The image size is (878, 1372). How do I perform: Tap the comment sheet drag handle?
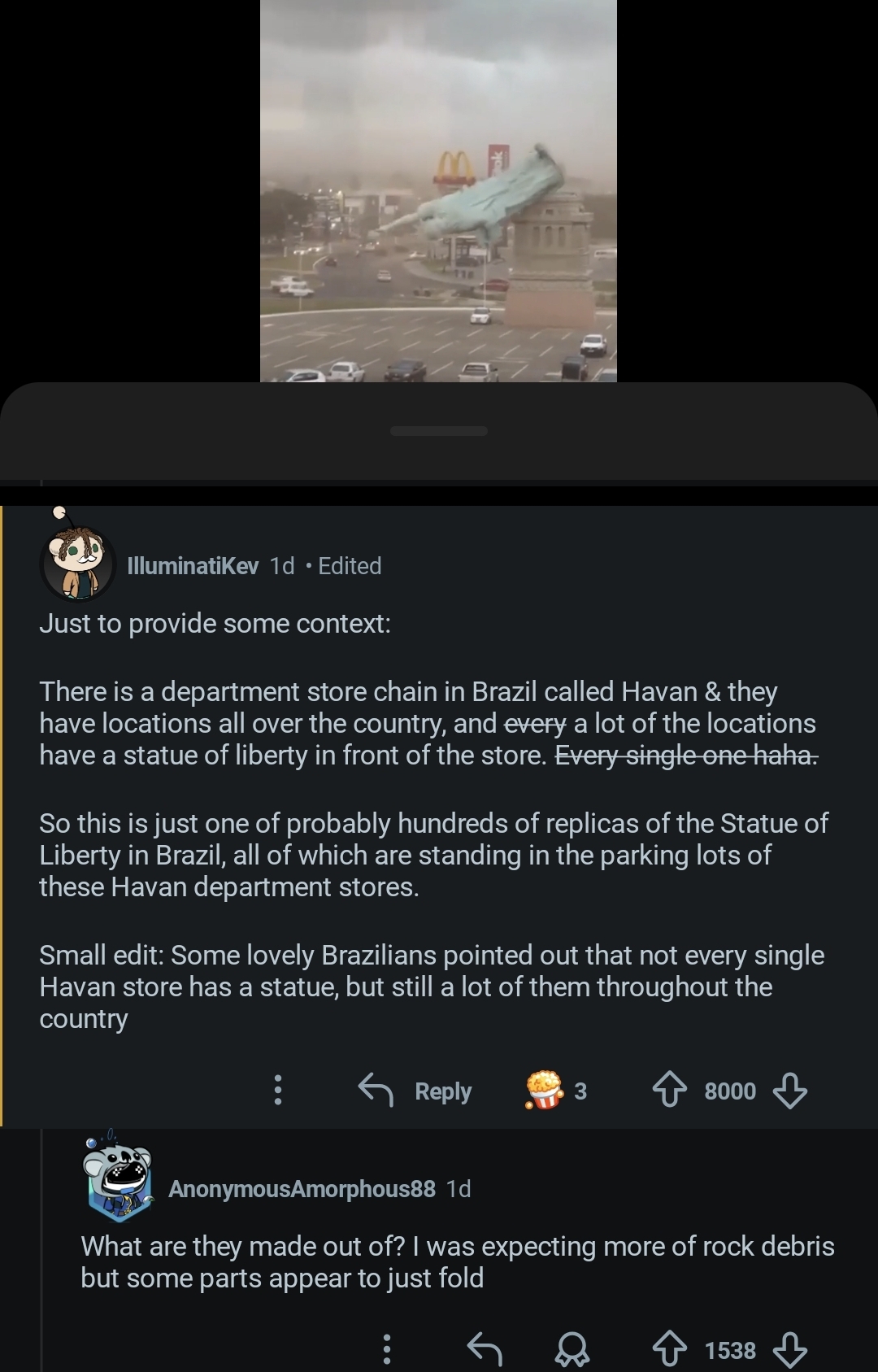439,431
